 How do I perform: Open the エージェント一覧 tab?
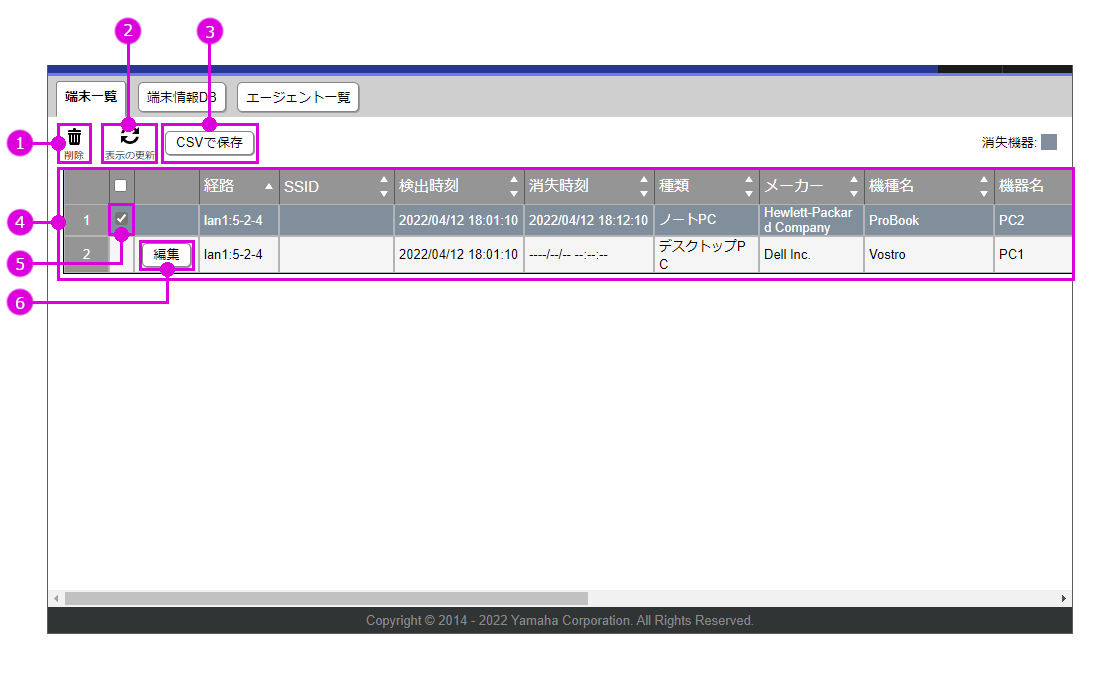pos(298,97)
